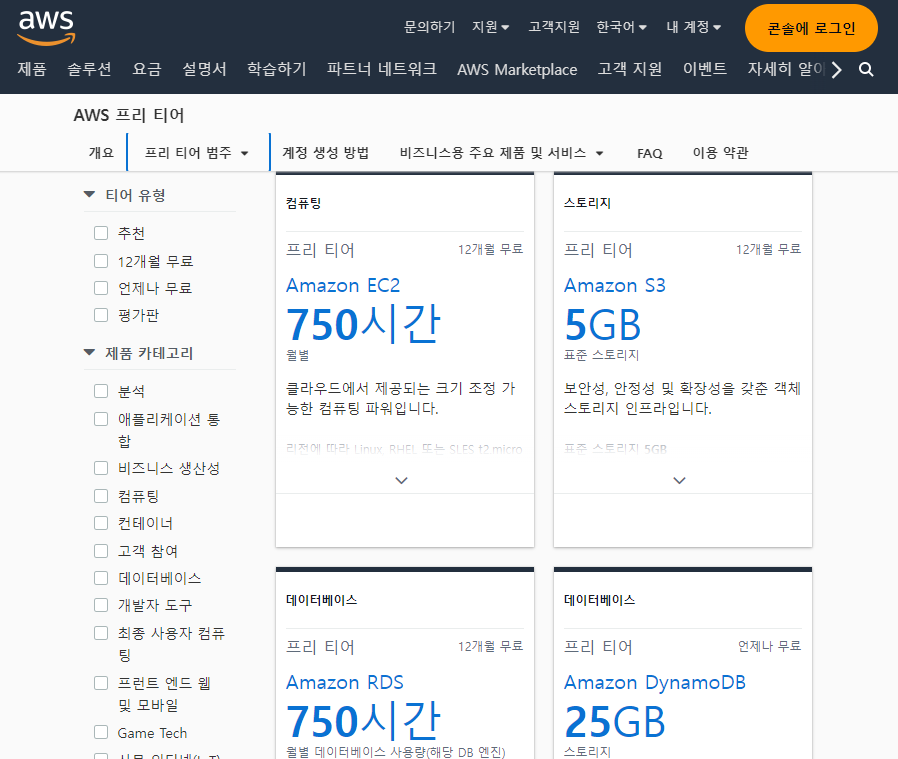
Task: Open the FAQ tab
Action: tap(649, 154)
